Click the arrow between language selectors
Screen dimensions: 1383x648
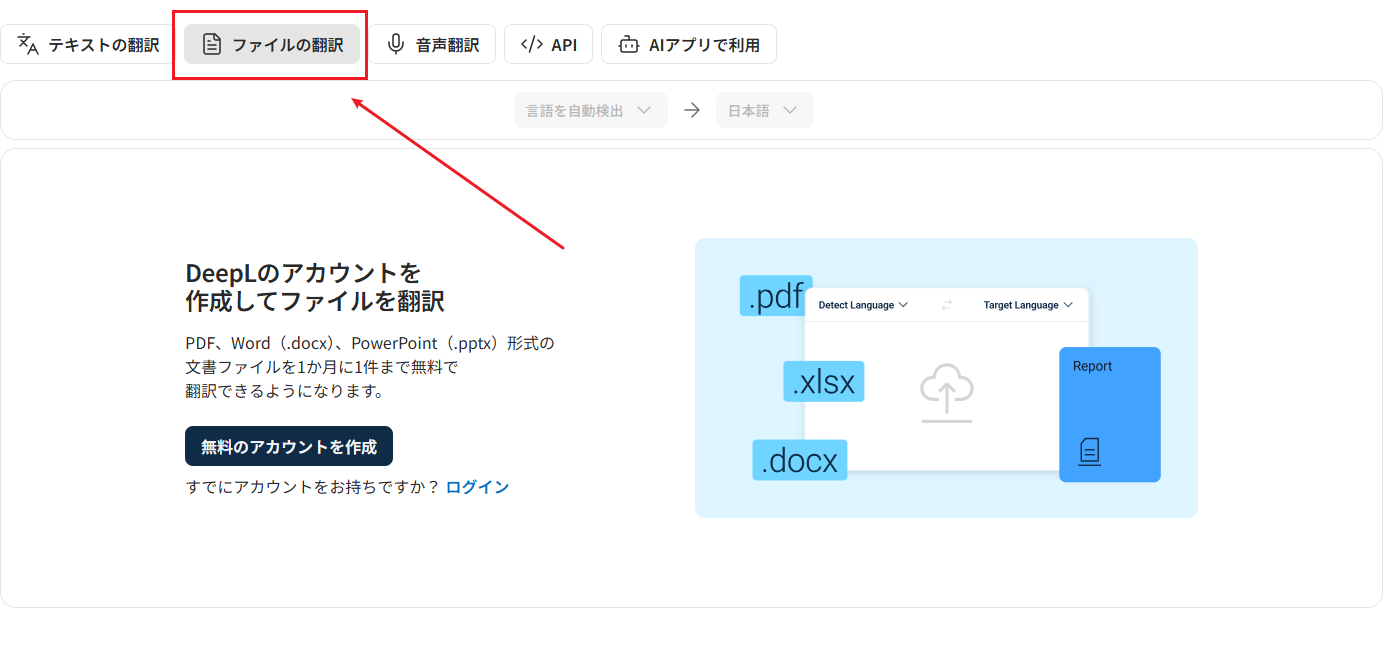(x=692, y=110)
